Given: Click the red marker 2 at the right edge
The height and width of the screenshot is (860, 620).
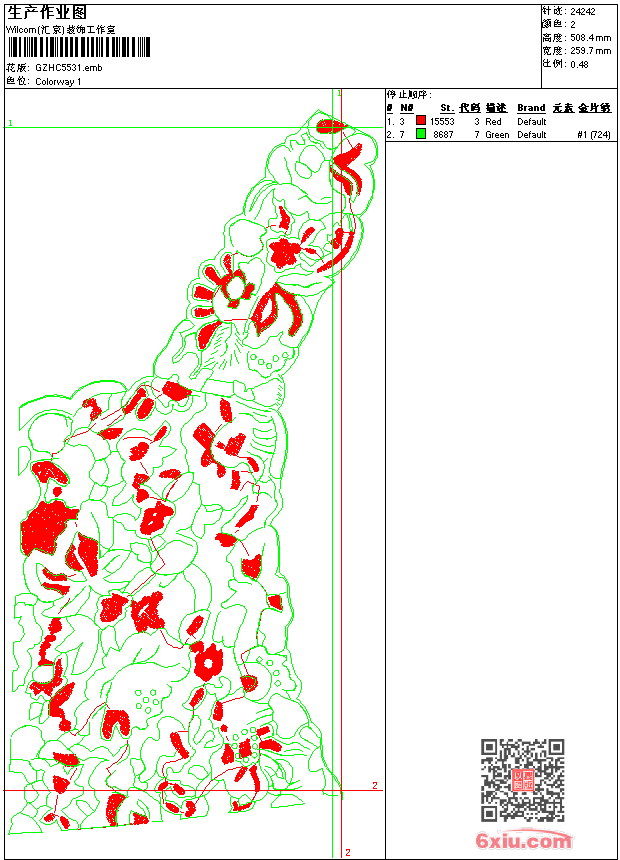Looking at the screenshot, I should click(375, 786).
